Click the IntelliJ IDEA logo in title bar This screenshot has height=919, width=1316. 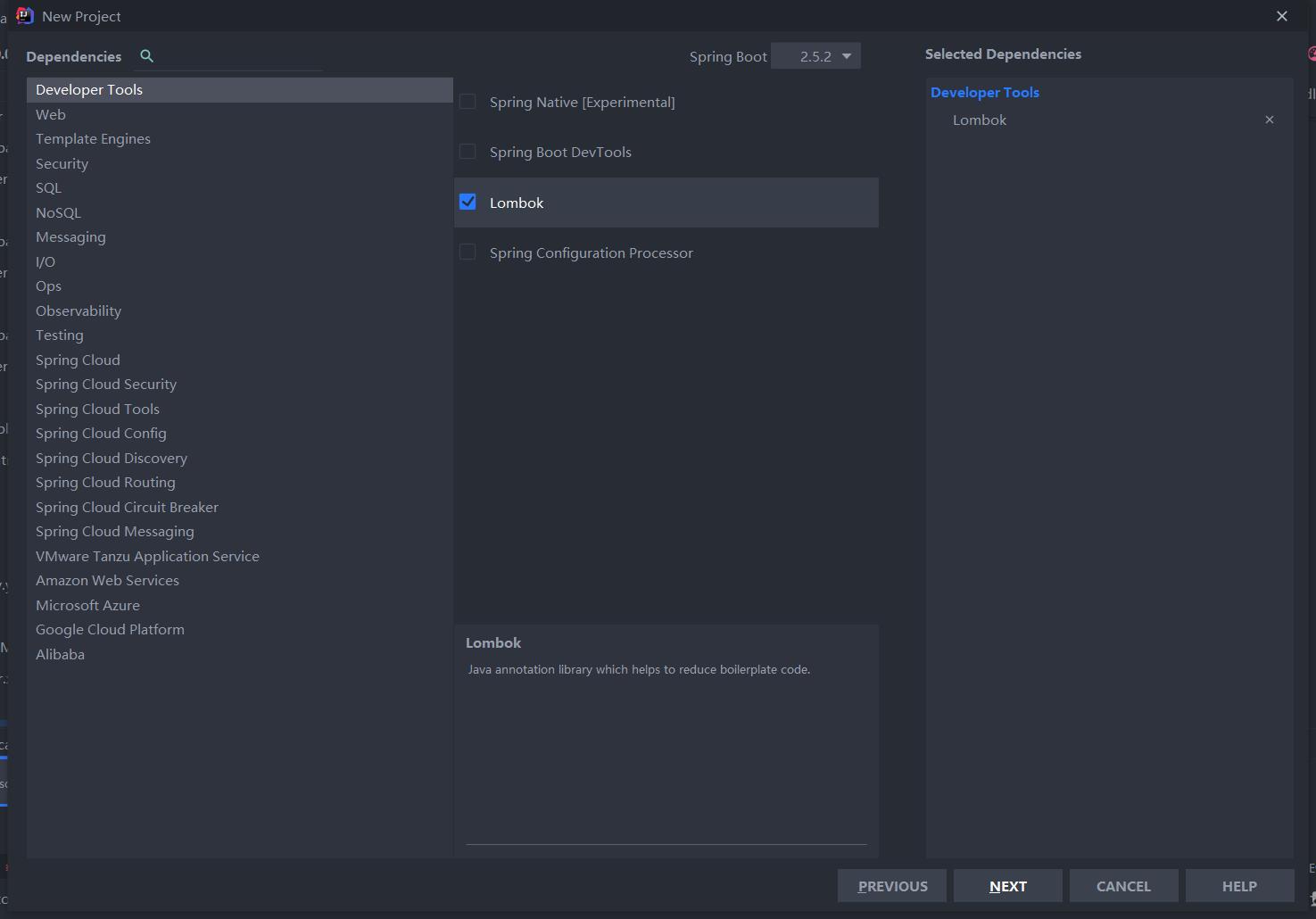[x=25, y=16]
